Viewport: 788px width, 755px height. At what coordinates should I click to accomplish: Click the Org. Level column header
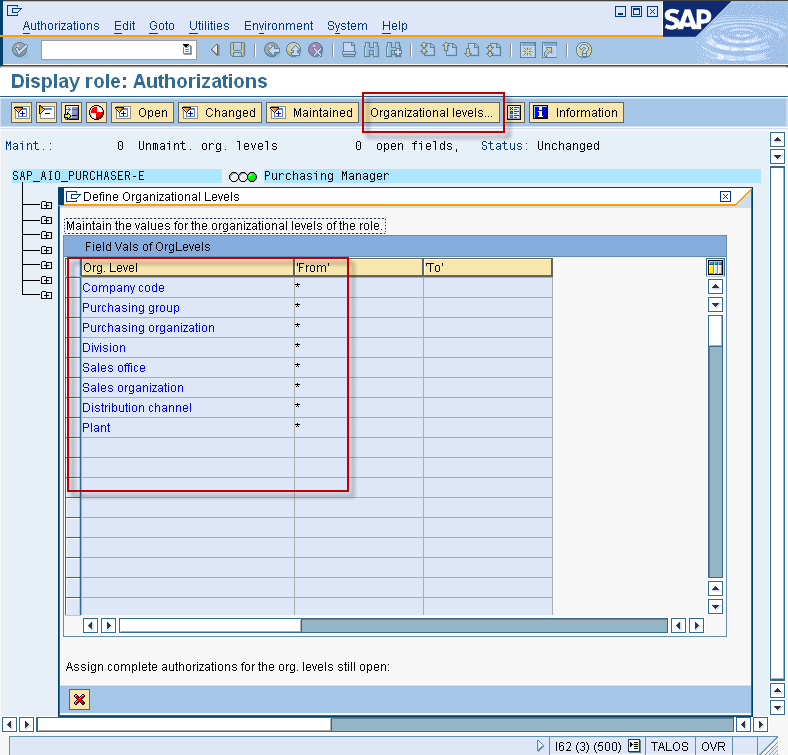tap(187, 267)
